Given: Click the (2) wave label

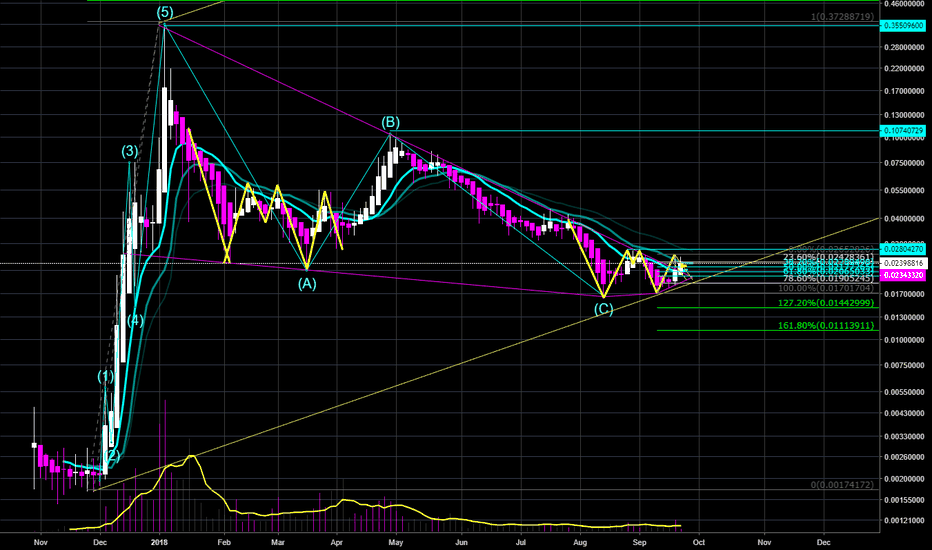Looking at the screenshot, I should pyautogui.click(x=112, y=456).
